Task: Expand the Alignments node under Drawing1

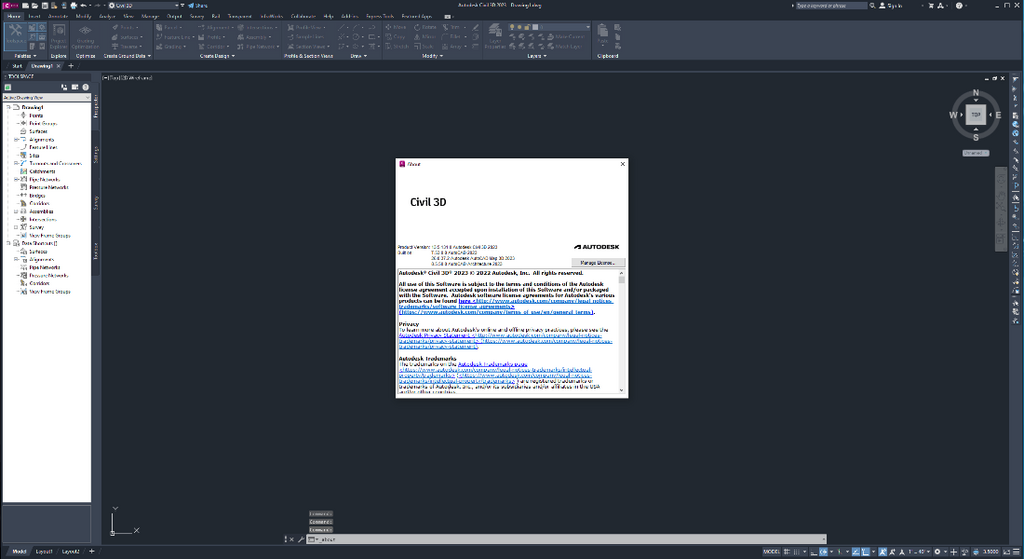Action: 16,140
